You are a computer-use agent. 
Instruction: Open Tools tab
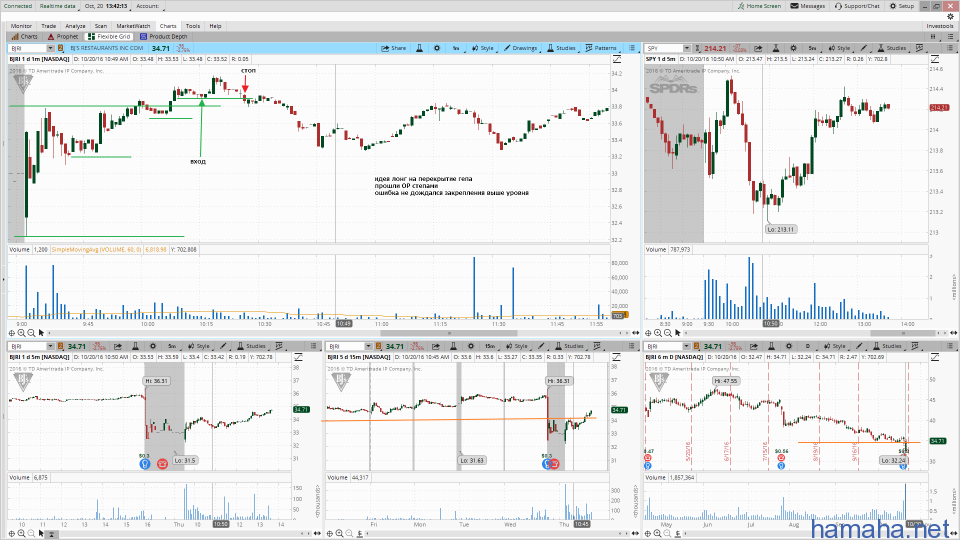point(193,26)
